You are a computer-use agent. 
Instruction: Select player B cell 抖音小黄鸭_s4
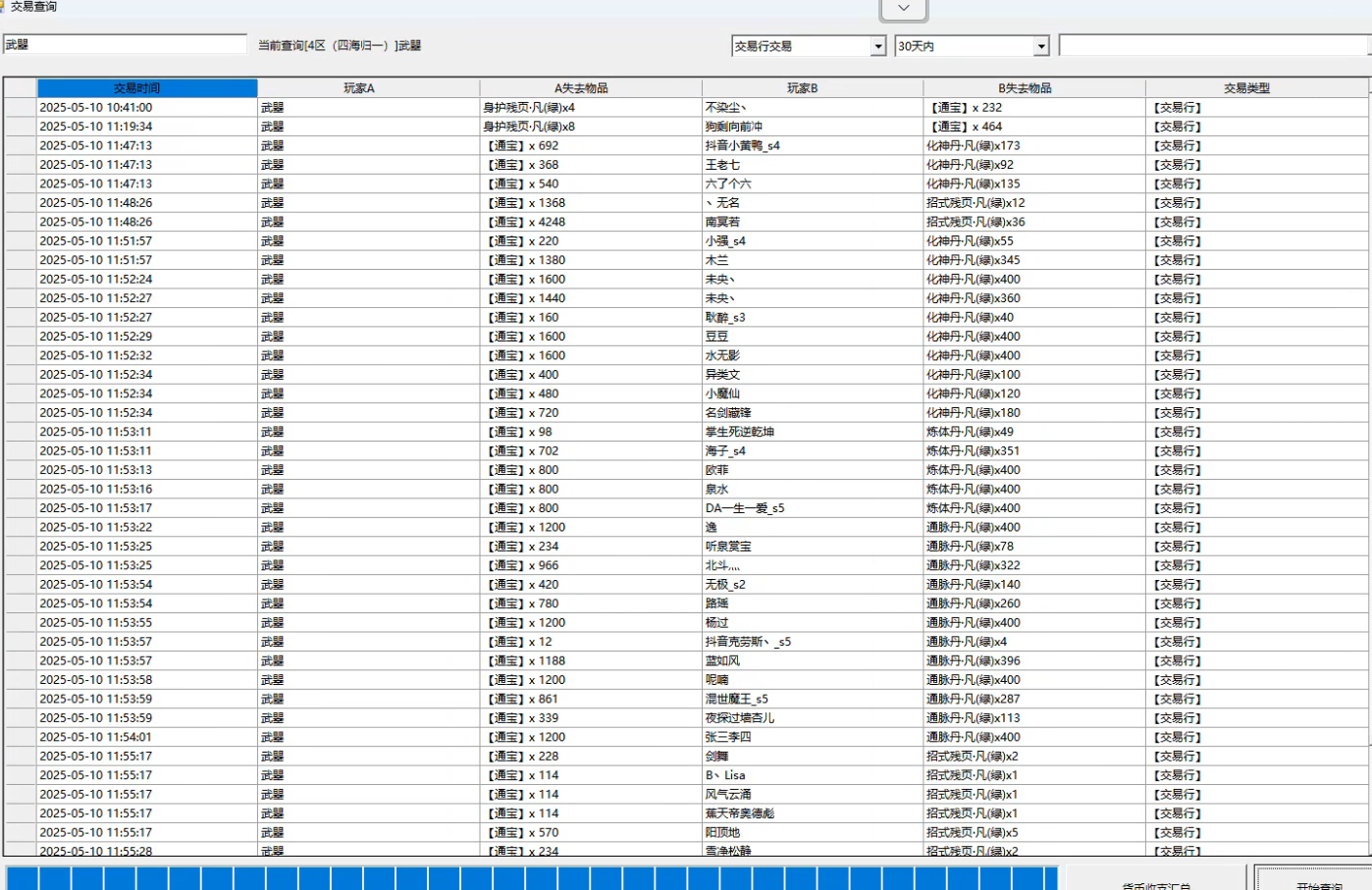[813, 145]
